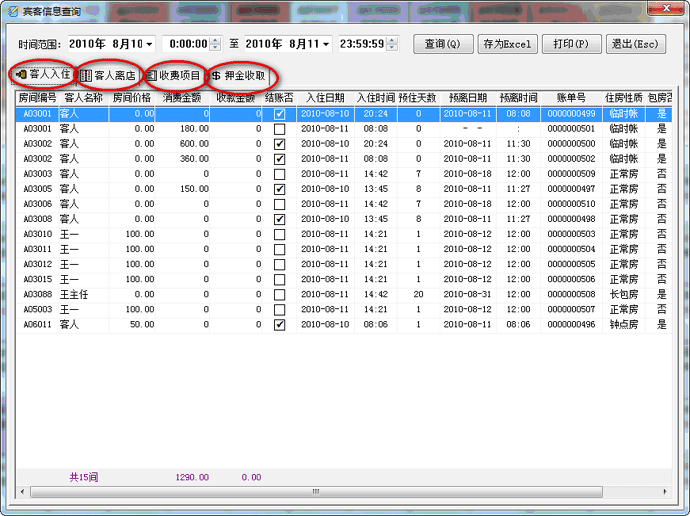Image resolution: width=690 pixels, height=516 pixels.
Task: Open the end date dropdown (8月11)
Action: [326, 44]
